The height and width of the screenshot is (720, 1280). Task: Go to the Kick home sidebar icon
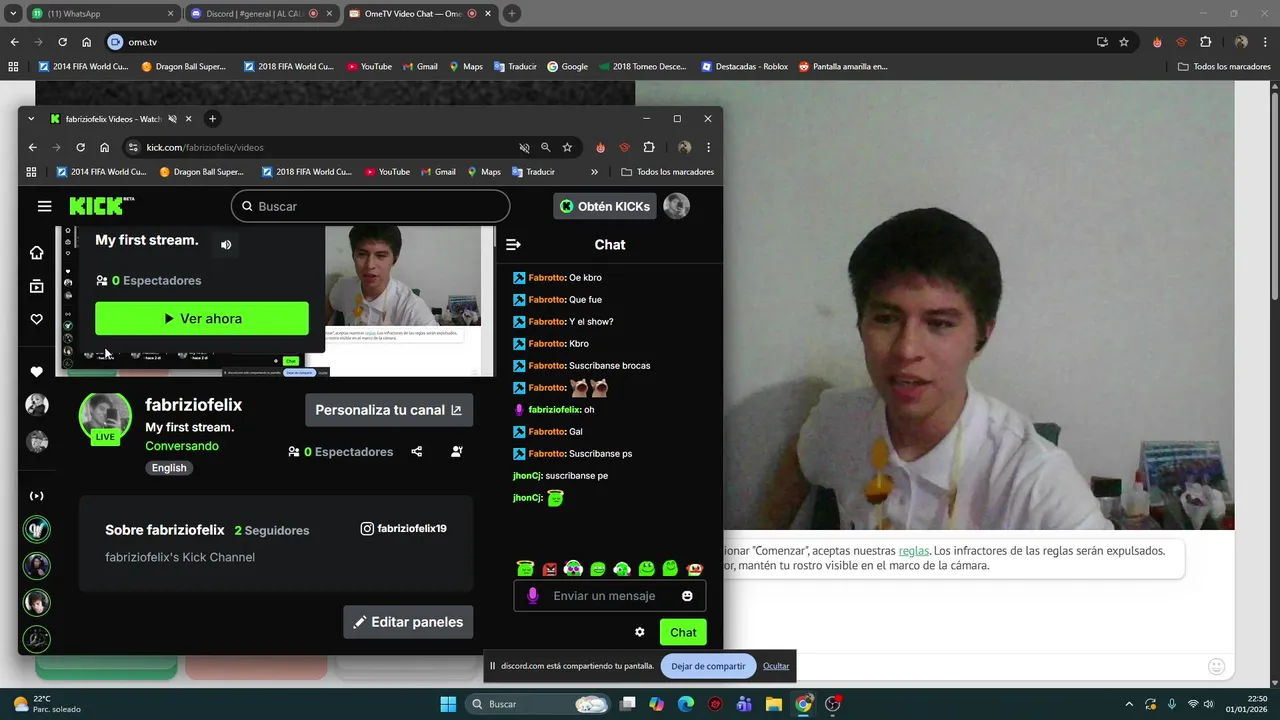[x=37, y=252]
